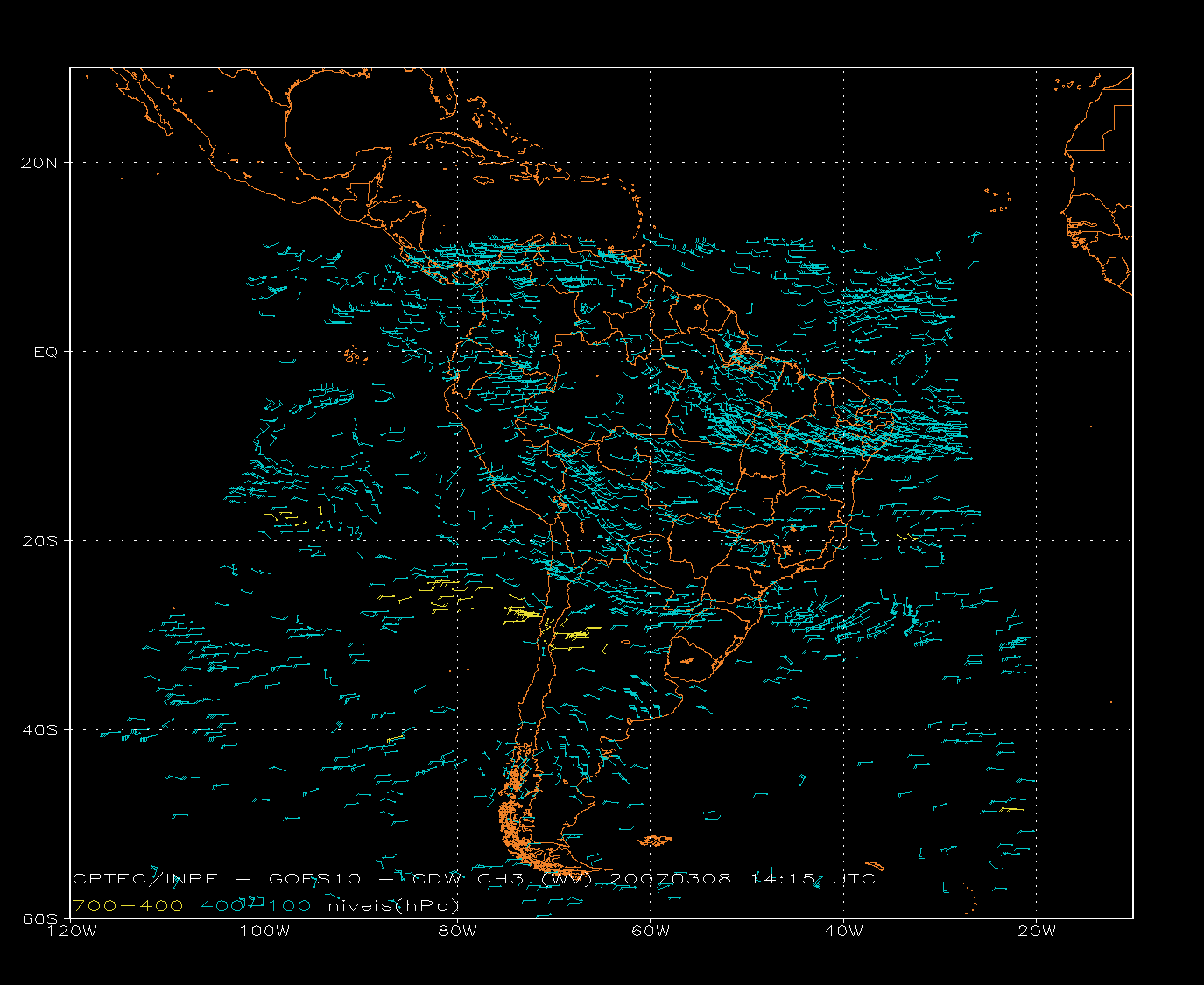Click the 40W longitude label
The image size is (1204, 985).
843,931
